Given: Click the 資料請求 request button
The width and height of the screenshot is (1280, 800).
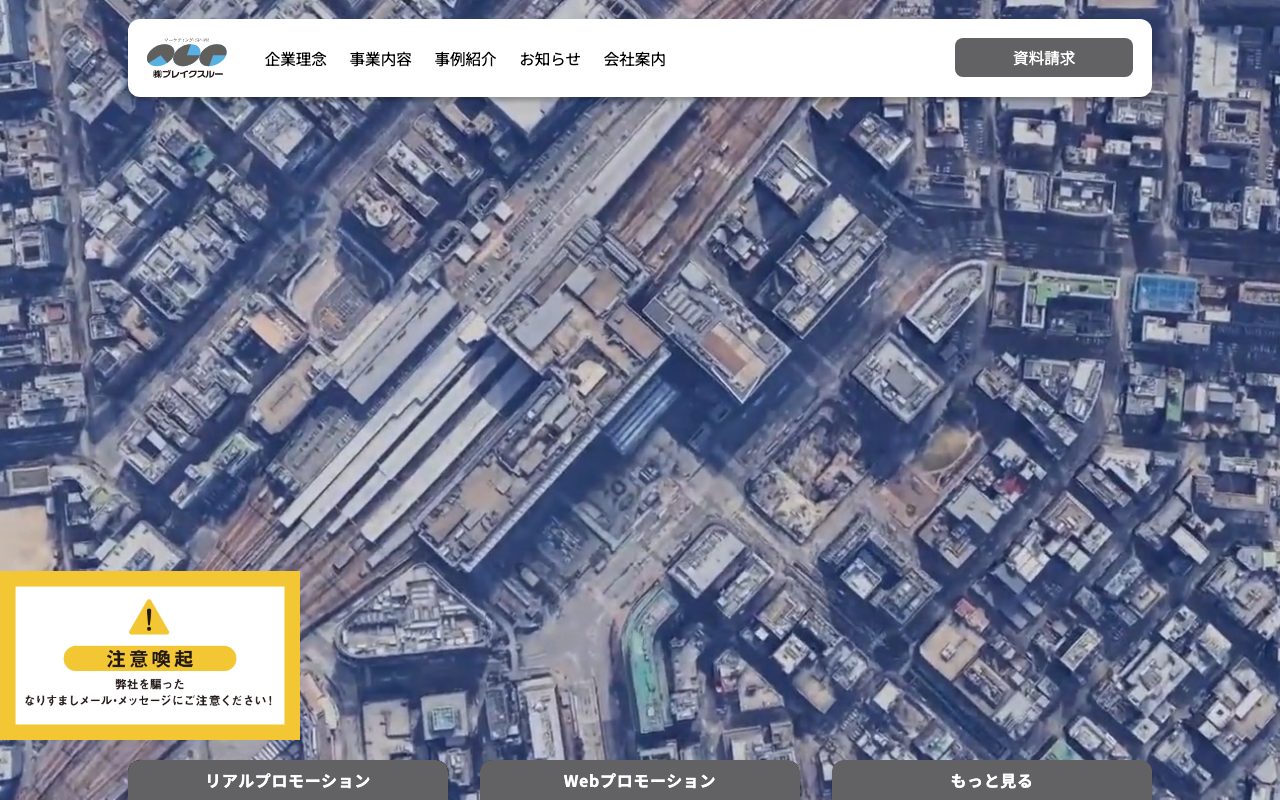Looking at the screenshot, I should [x=1044, y=58].
